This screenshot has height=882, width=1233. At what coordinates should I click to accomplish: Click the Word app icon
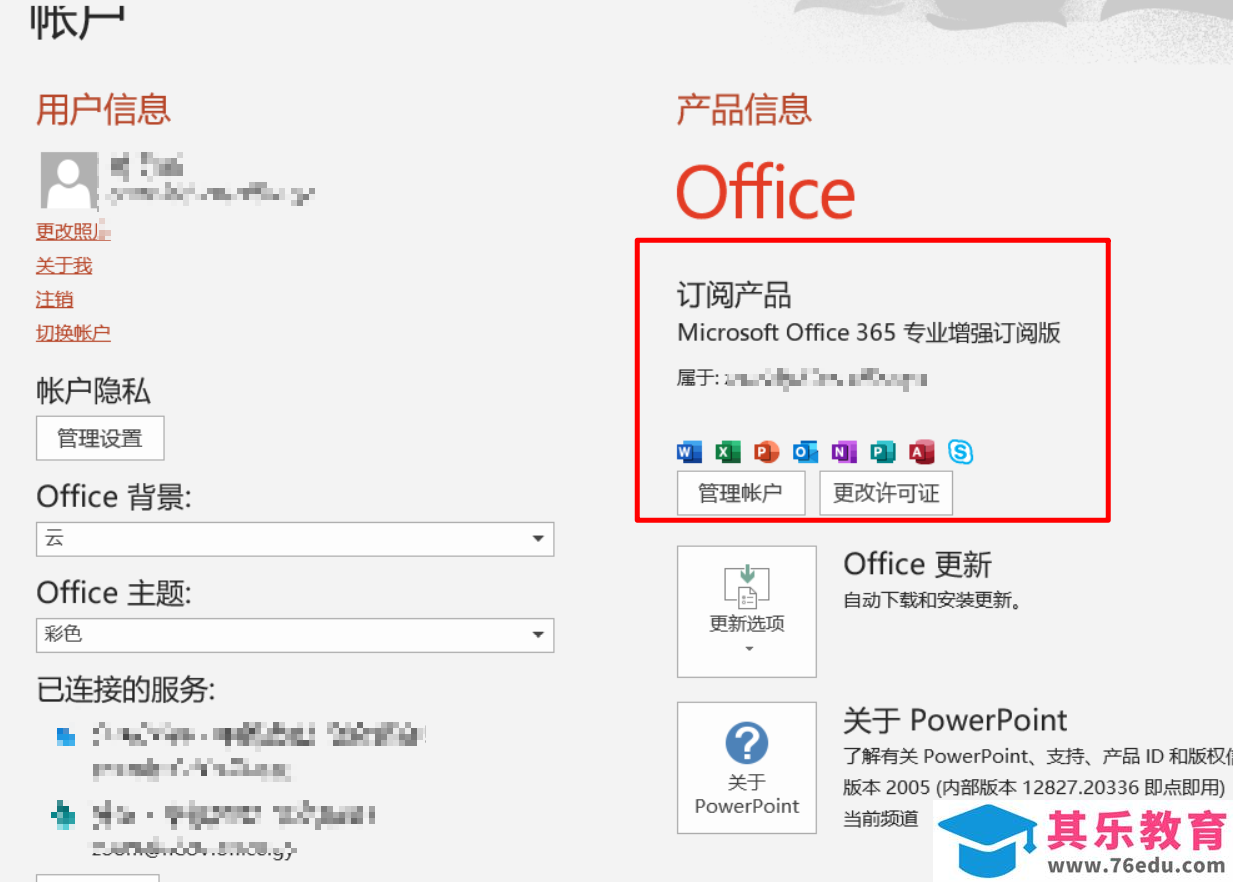[x=689, y=452]
